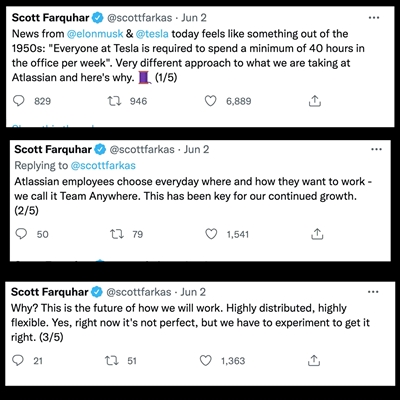400x400 pixels.
Task: Open more options on the first tweet
Action: 374,17
